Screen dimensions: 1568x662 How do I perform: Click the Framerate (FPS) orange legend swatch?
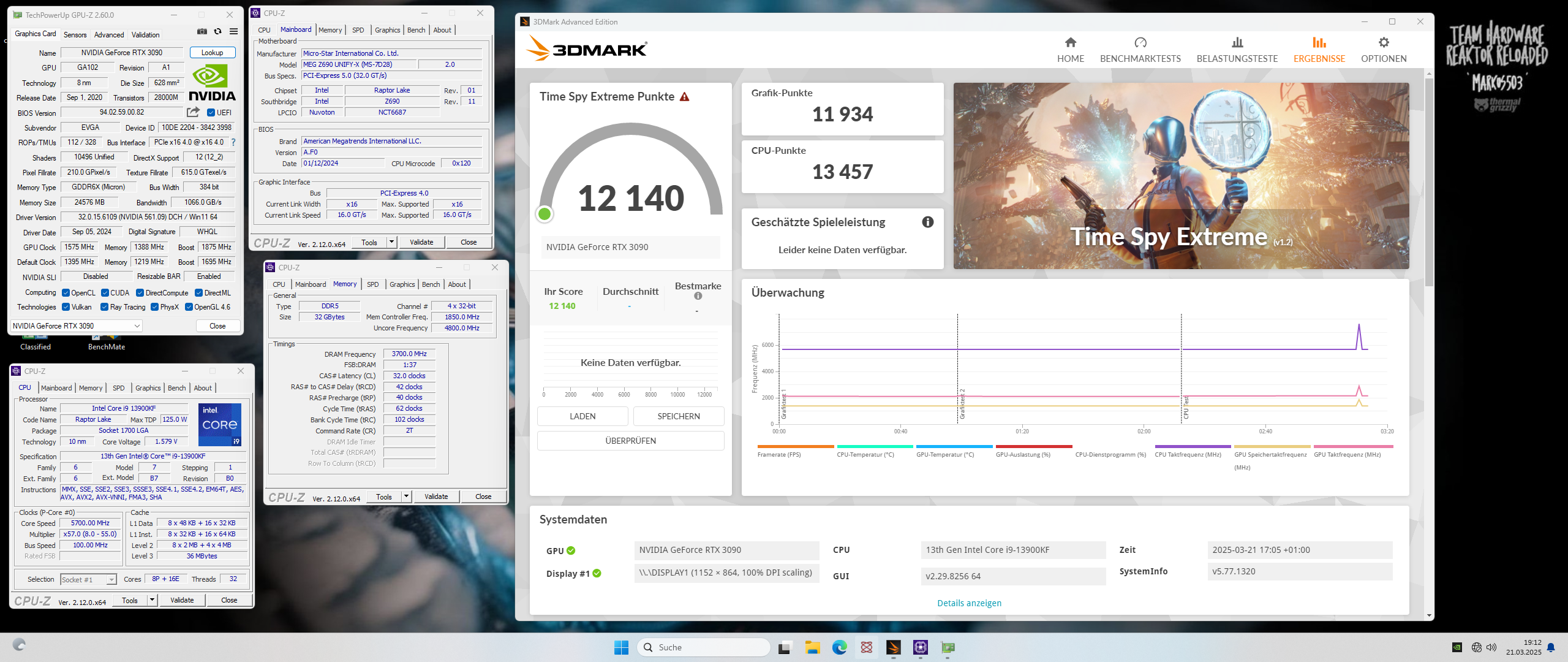796,446
